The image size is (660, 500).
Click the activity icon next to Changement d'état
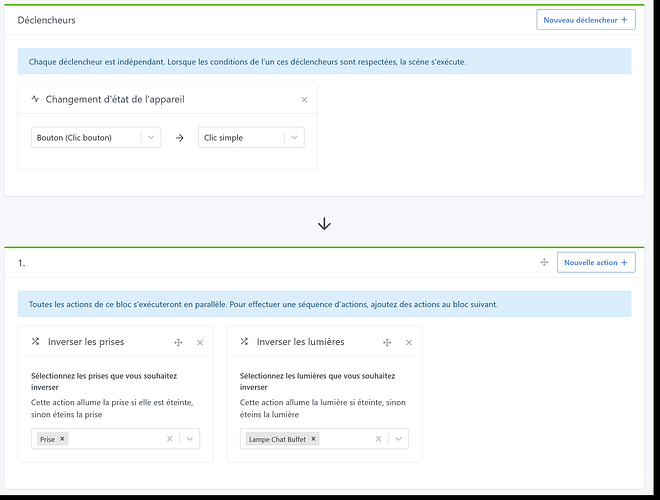click(x=36, y=100)
